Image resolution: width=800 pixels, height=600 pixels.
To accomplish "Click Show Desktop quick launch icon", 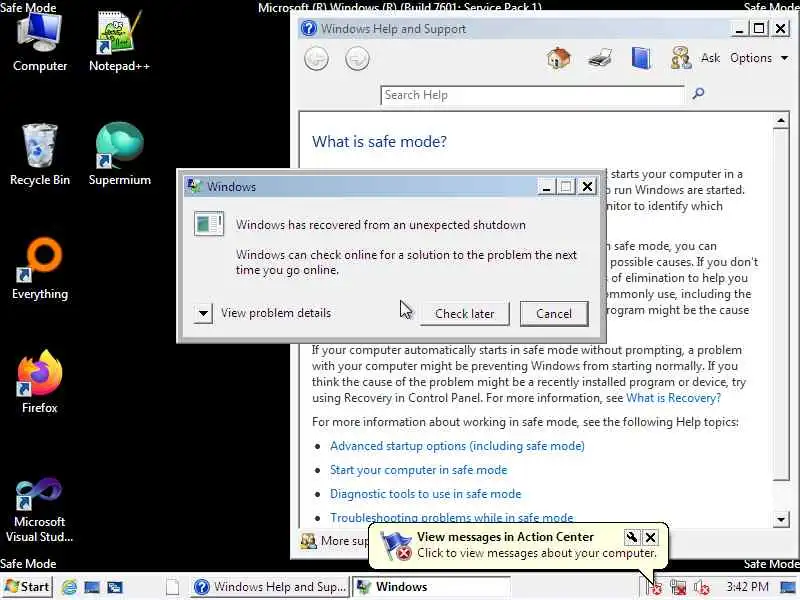I will point(92,587).
